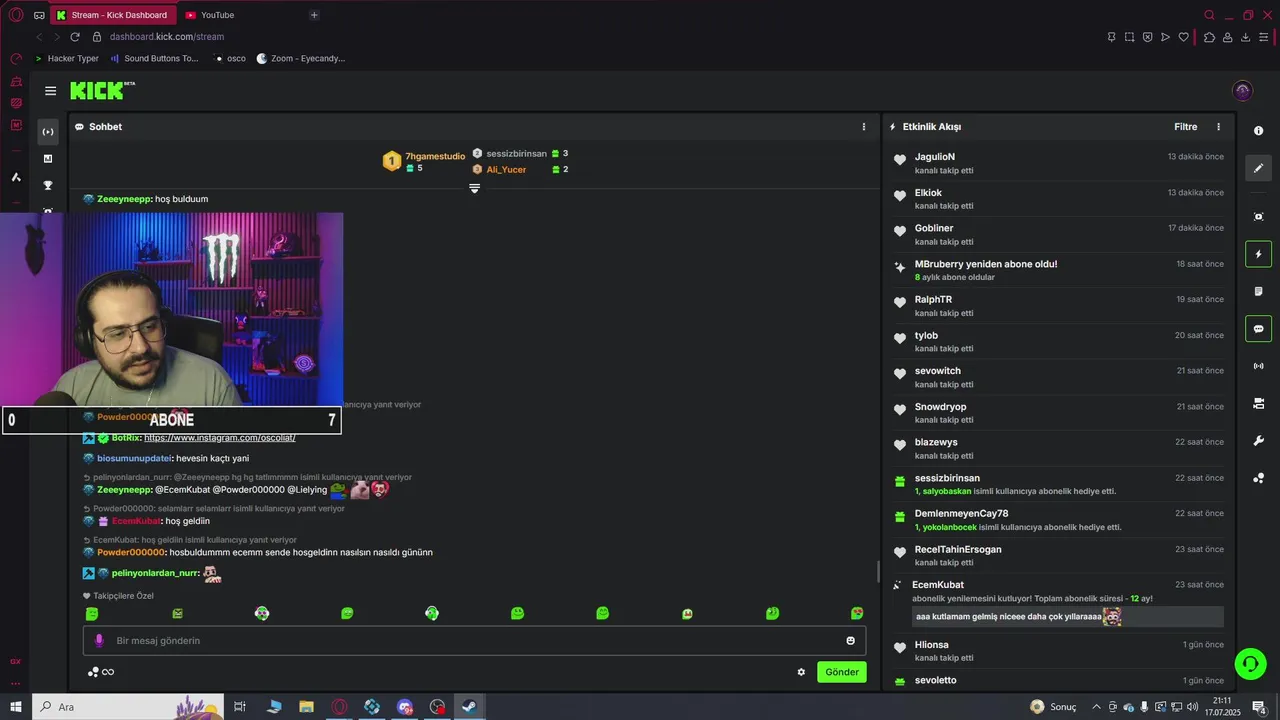Open the osco bookmark
The height and width of the screenshot is (720, 1280).
click(230, 58)
